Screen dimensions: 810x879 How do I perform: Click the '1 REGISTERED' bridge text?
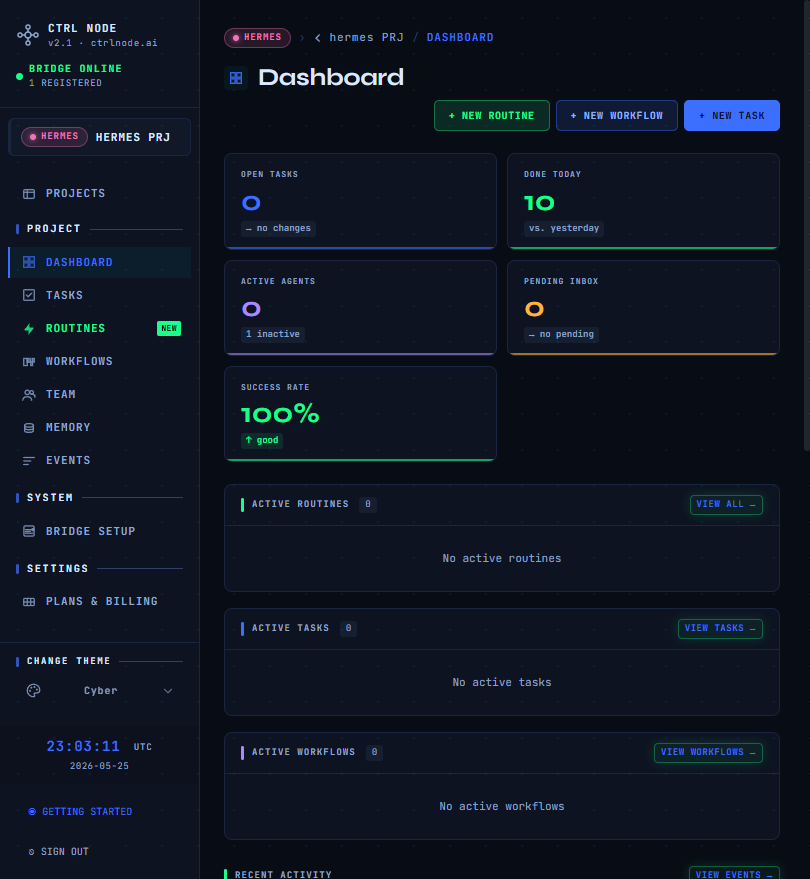pos(65,83)
